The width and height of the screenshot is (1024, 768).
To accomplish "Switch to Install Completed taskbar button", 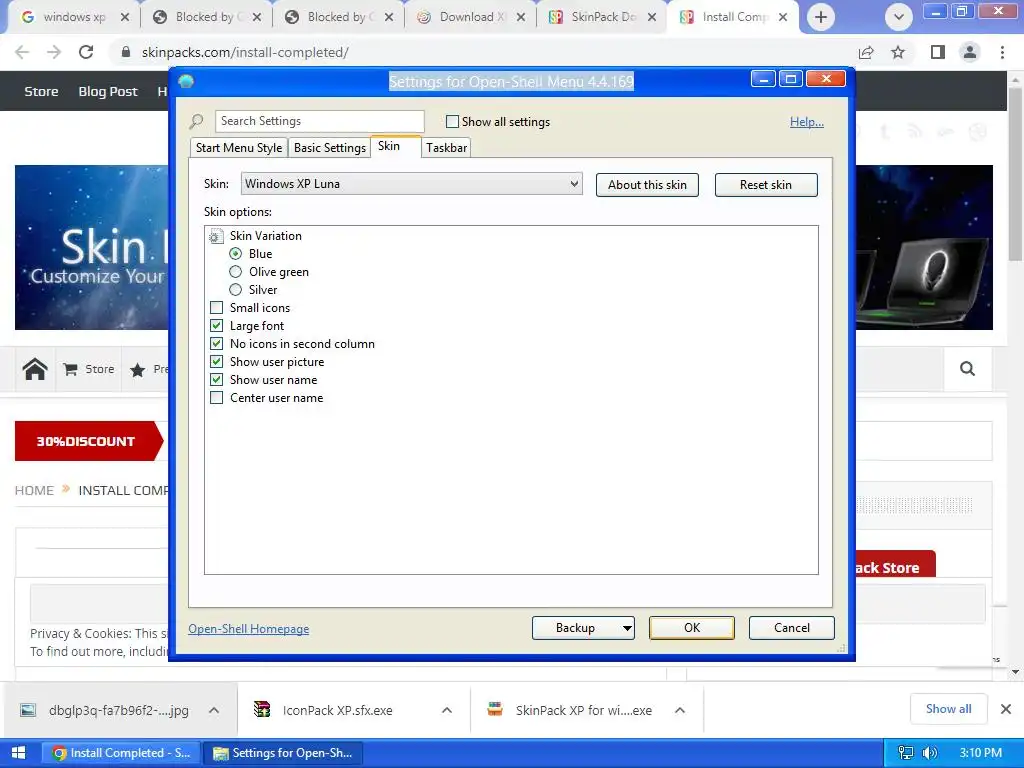I will (x=121, y=753).
